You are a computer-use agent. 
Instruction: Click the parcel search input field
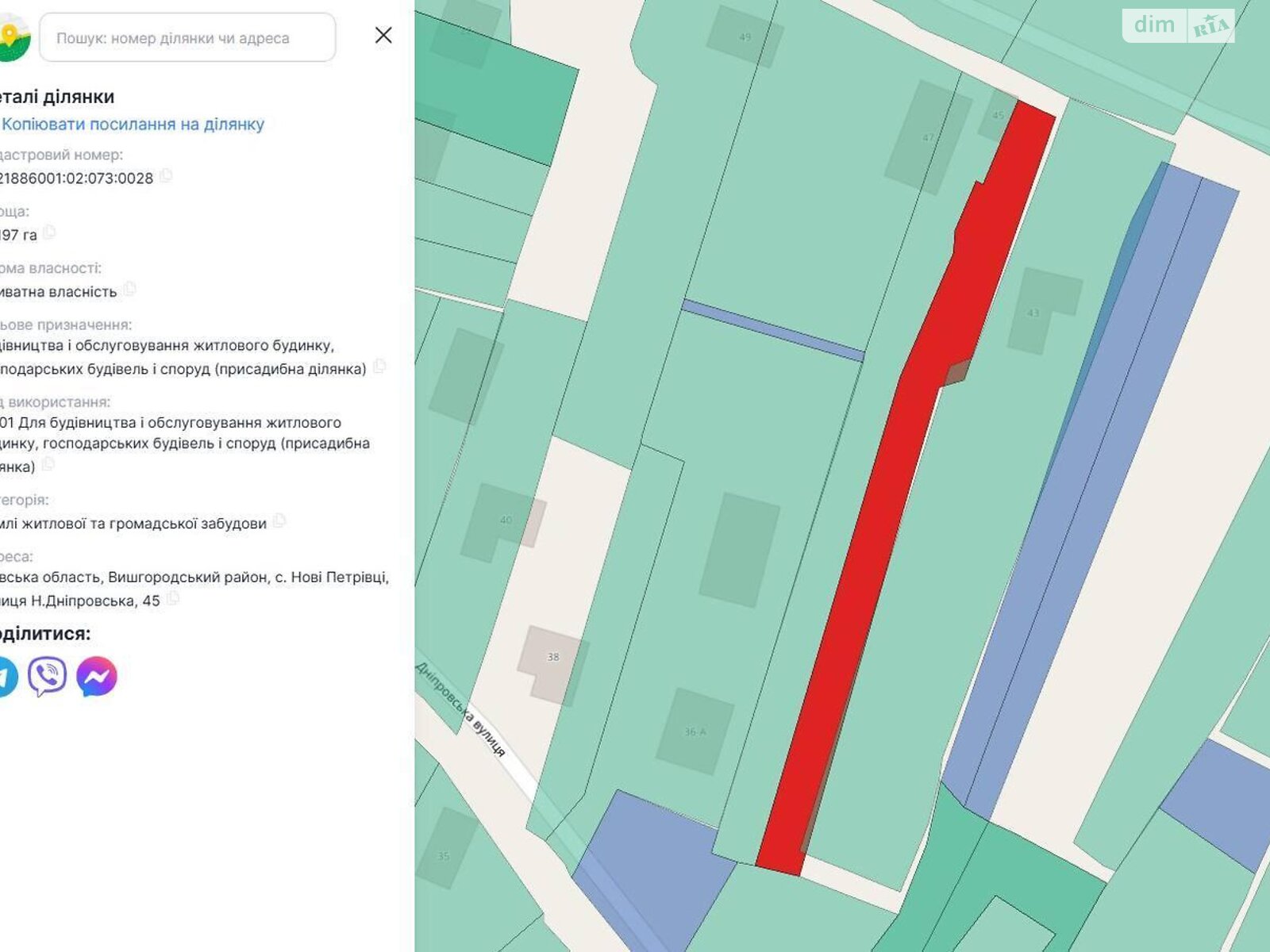click(187, 37)
